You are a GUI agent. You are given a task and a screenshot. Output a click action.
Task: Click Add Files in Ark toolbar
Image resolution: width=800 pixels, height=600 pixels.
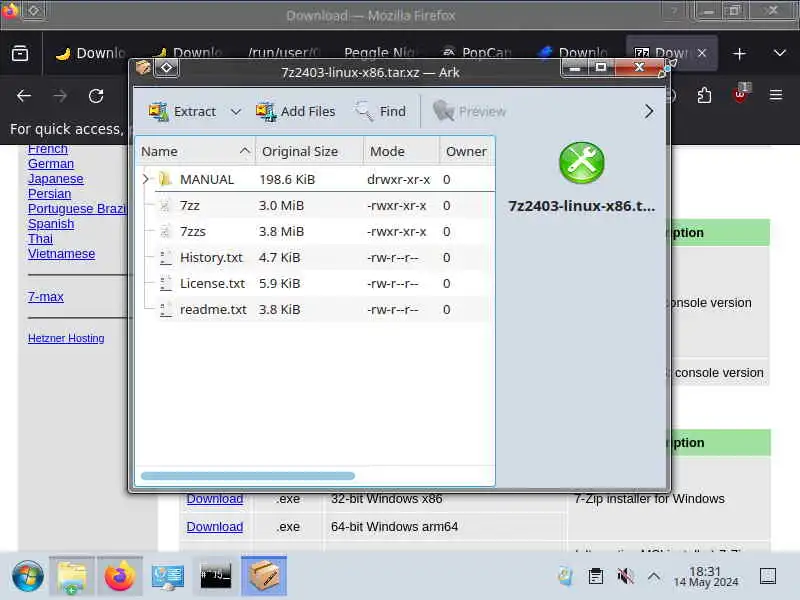(x=296, y=111)
